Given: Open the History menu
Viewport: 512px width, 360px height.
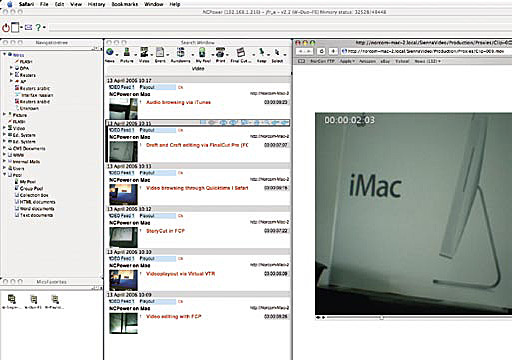Looking at the screenshot, I should pos(96,4).
